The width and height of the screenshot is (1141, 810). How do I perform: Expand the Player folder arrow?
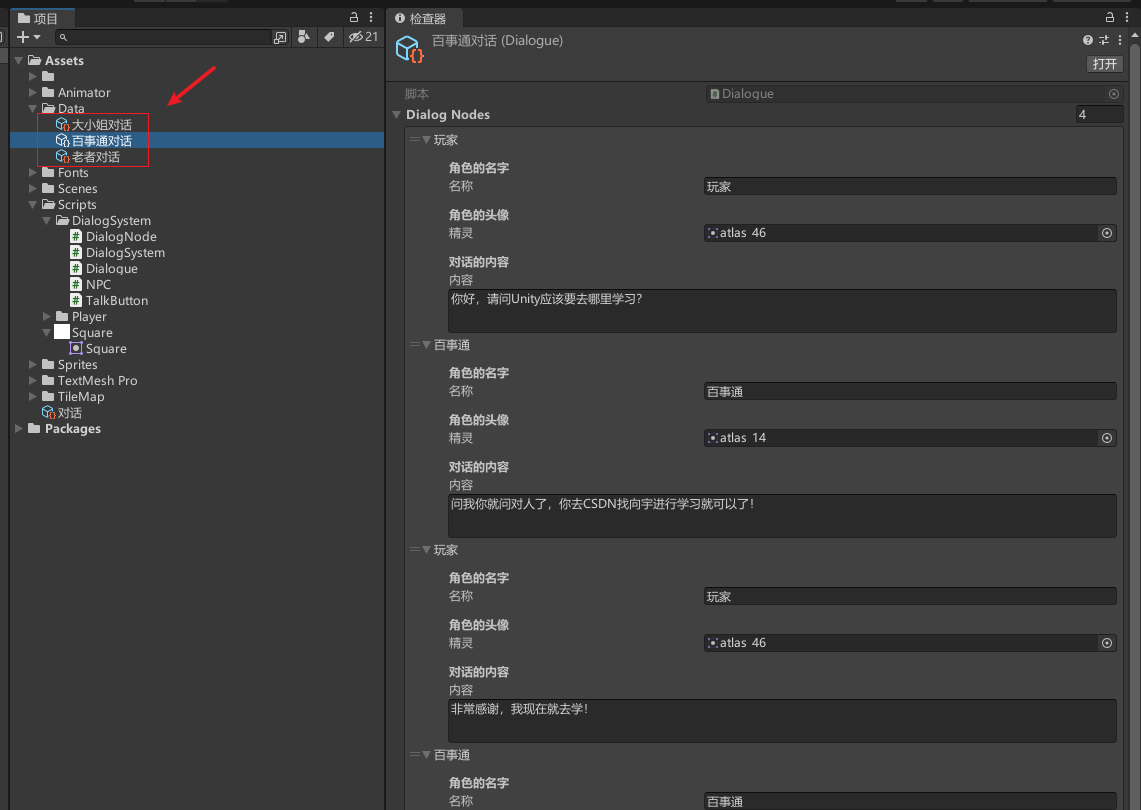tap(47, 317)
